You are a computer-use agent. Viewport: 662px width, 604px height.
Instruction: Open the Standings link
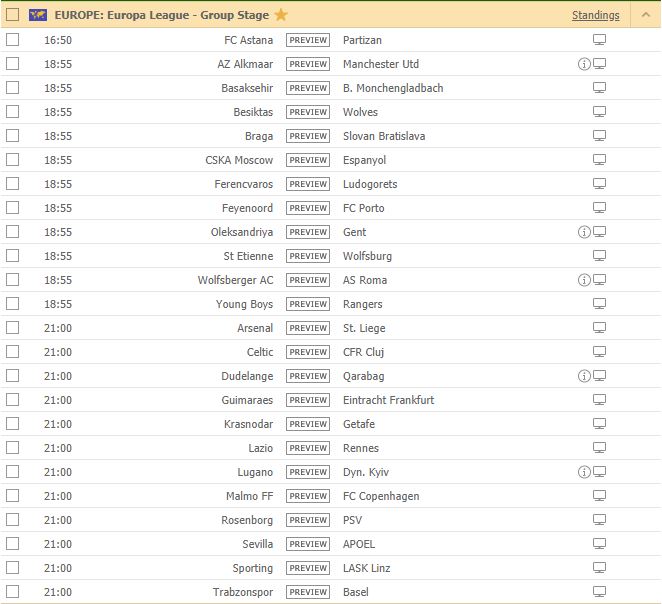click(x=595, y=15)
